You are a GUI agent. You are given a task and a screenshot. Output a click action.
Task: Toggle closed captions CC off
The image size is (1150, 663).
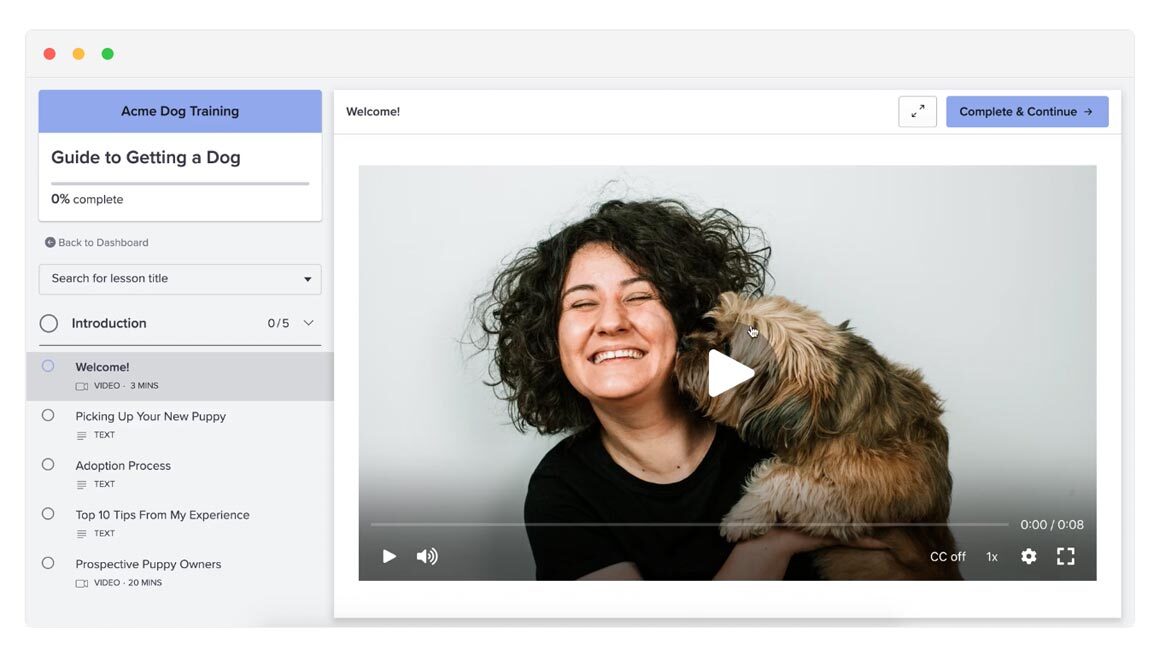(x=947, y=556)
